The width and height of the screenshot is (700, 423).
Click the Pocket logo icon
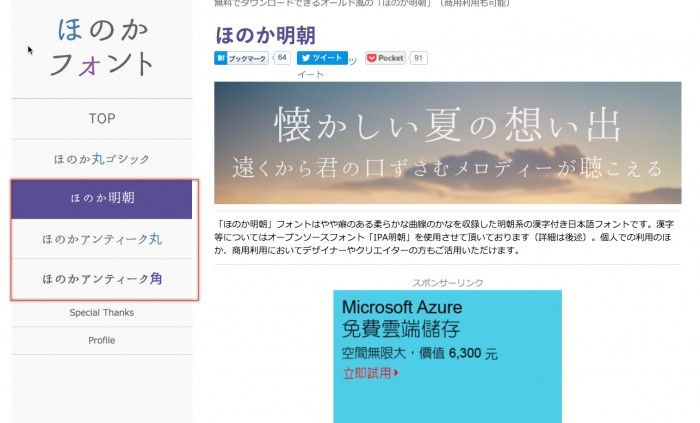[x=372, y=58]
